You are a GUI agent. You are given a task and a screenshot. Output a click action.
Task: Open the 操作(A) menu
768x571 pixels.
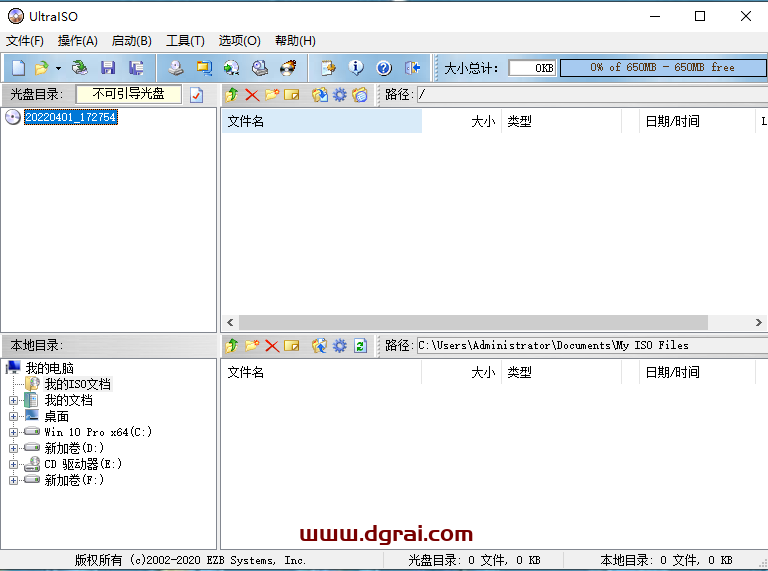click(77, 41)
